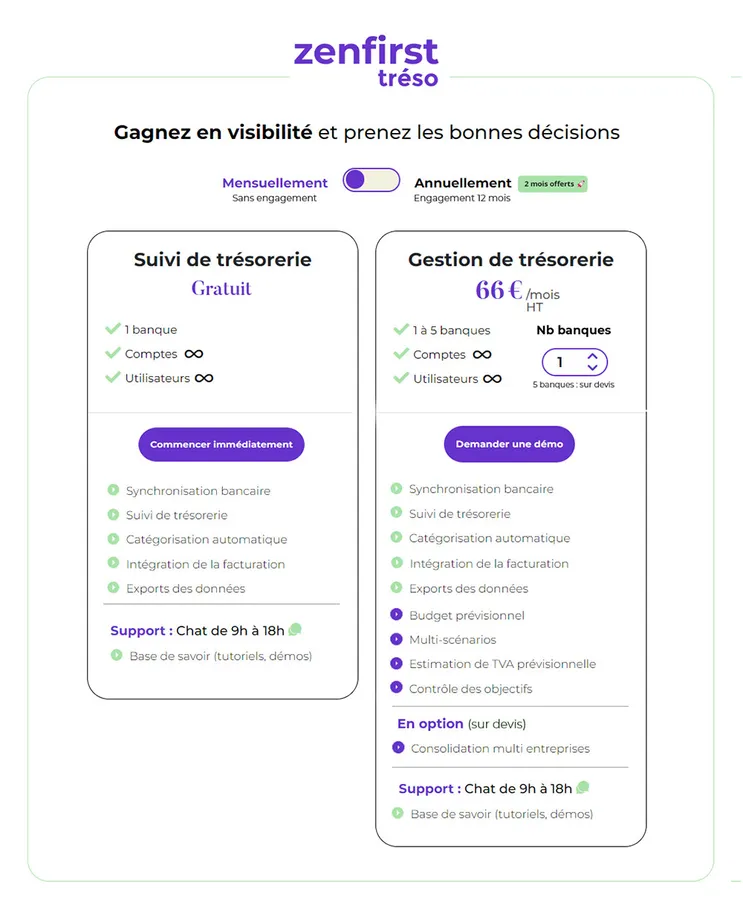Screen dimensions: 743x900
Task: Toggle the monthly/annual billing switch
Action: (371, 181)
